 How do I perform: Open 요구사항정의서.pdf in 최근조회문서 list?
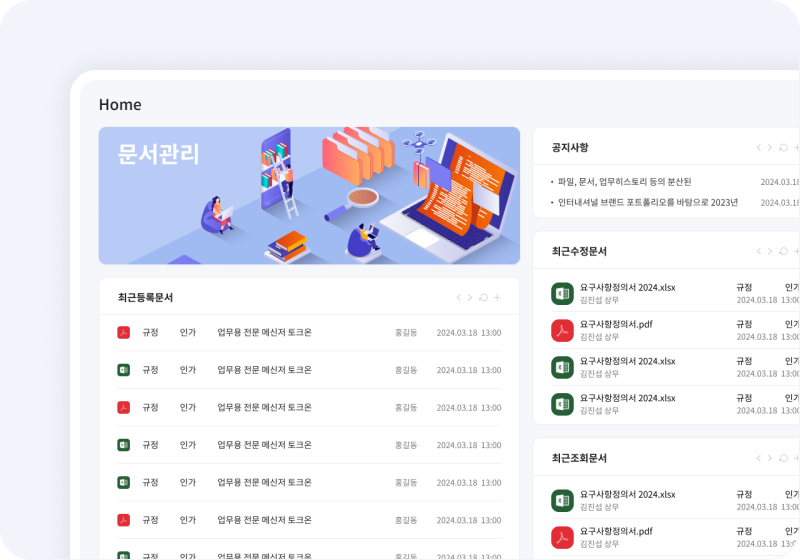[616, 531]
